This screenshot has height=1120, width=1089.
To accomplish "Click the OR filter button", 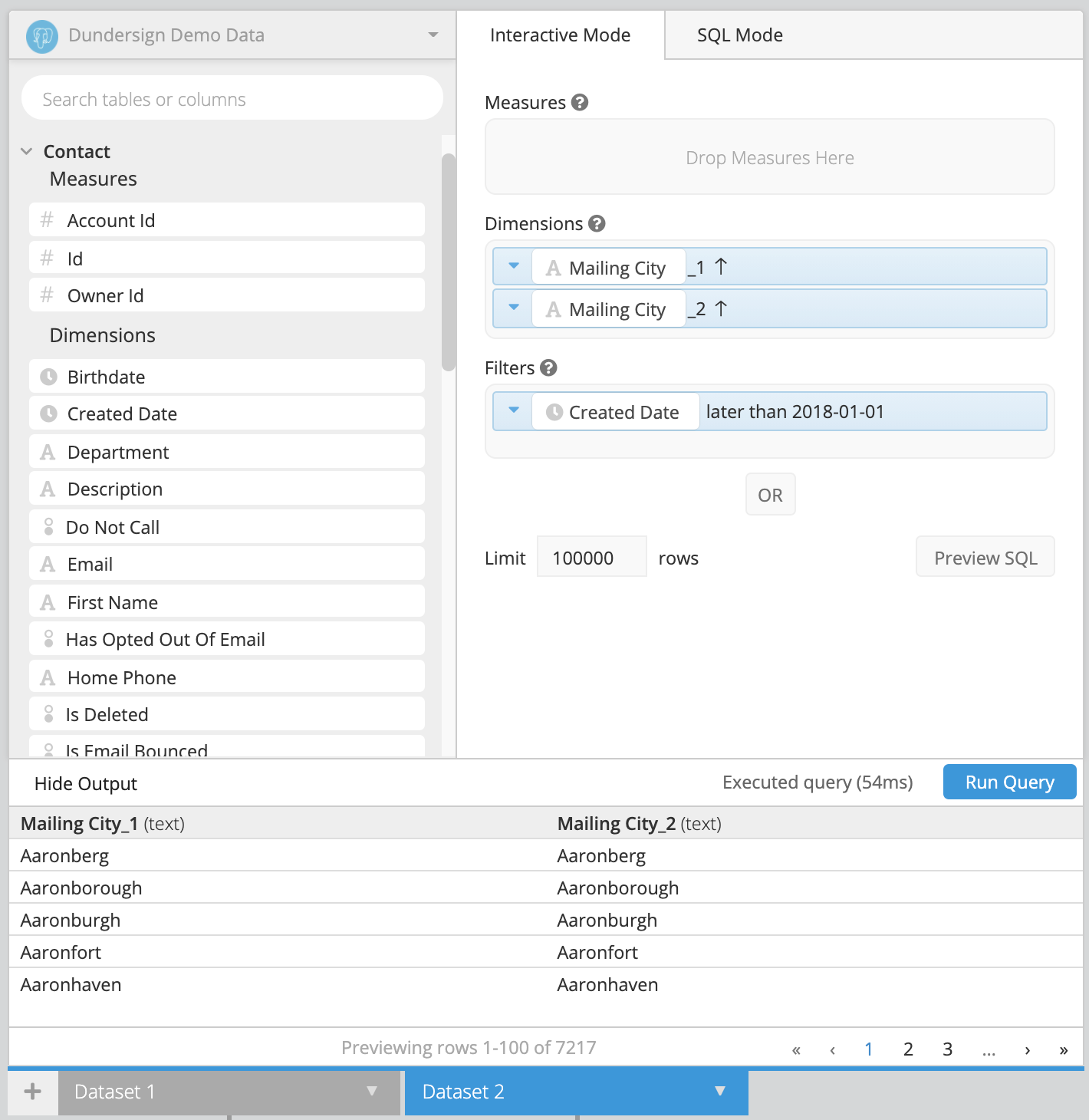I will coord(770,495).
